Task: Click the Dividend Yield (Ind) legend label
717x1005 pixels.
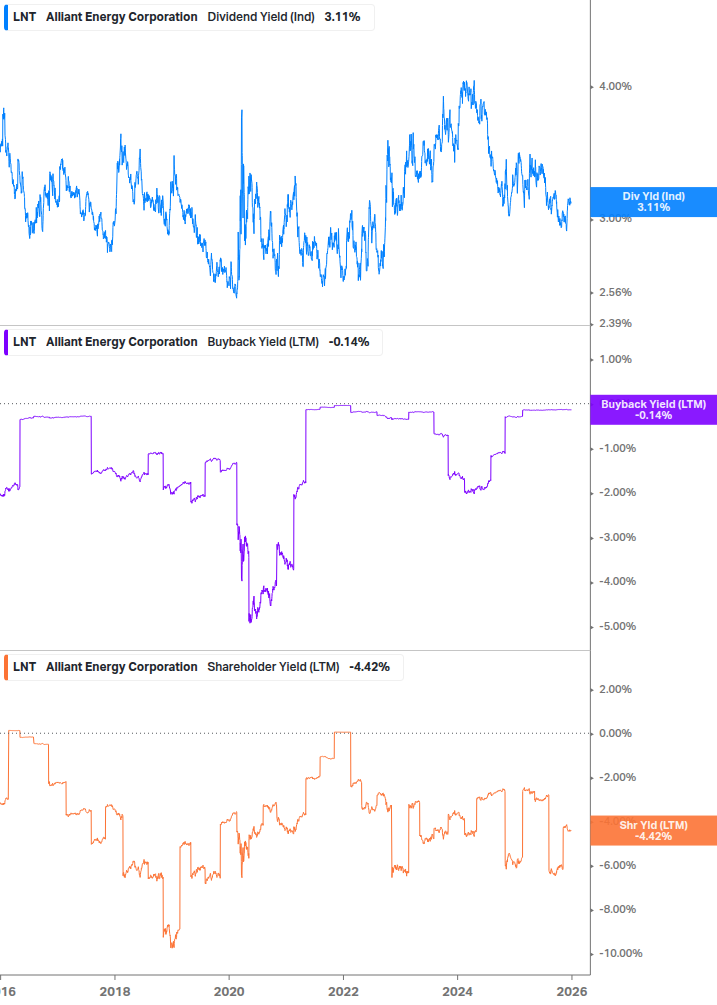Action: tap(261, 17)
